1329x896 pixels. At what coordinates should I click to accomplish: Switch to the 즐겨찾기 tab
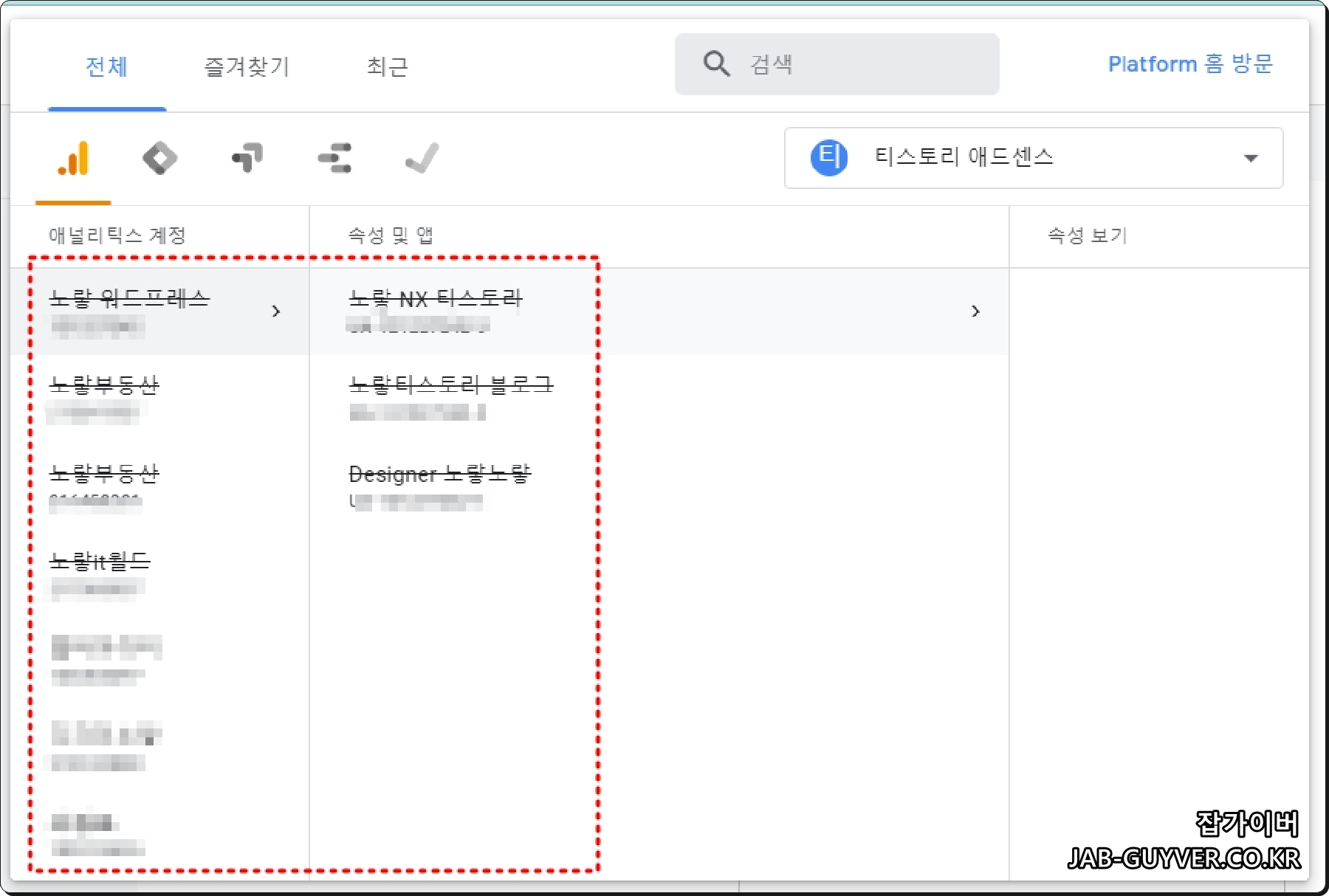[x=247, y=66]
